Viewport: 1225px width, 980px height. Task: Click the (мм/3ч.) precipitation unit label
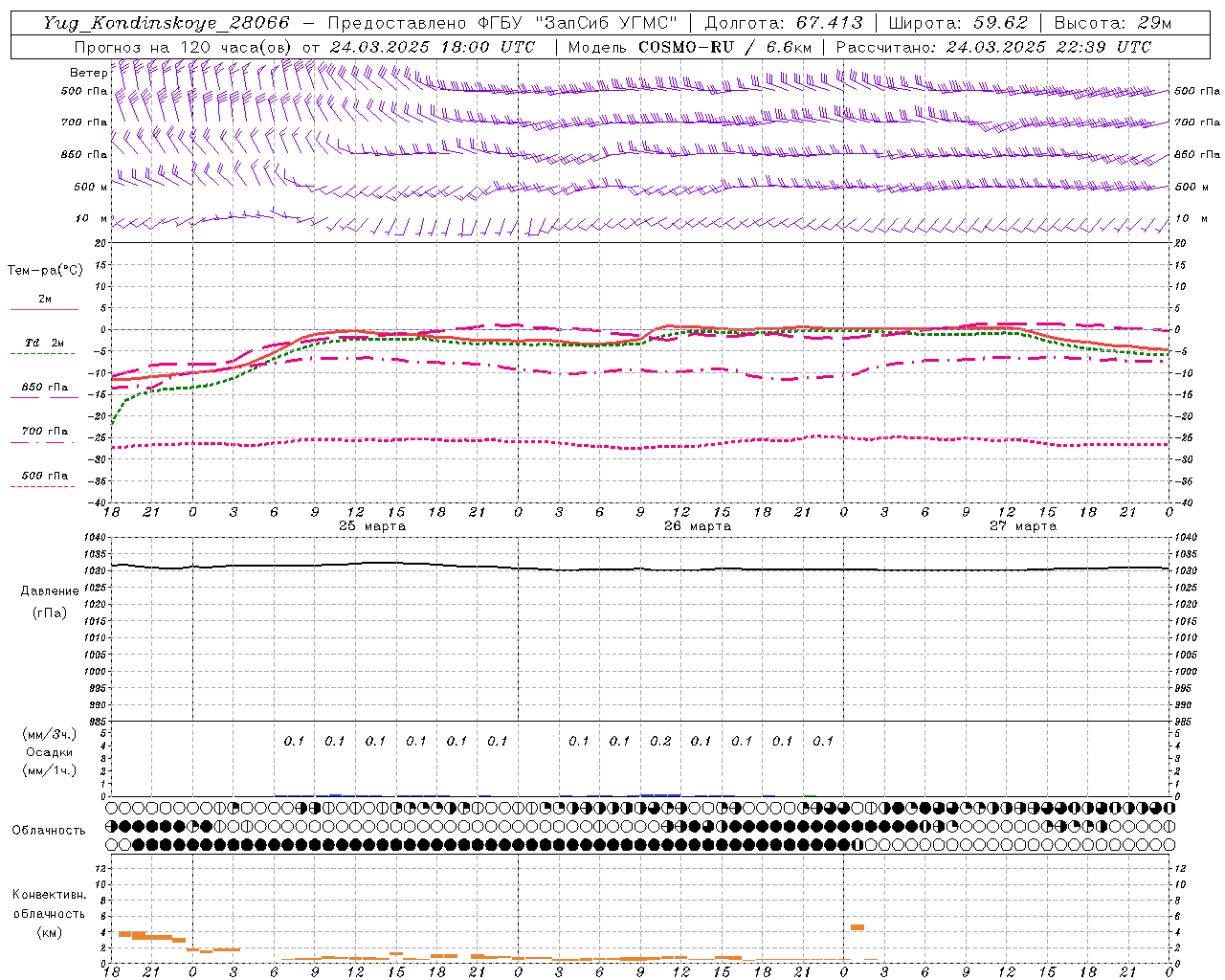click(x=49, y=734)
